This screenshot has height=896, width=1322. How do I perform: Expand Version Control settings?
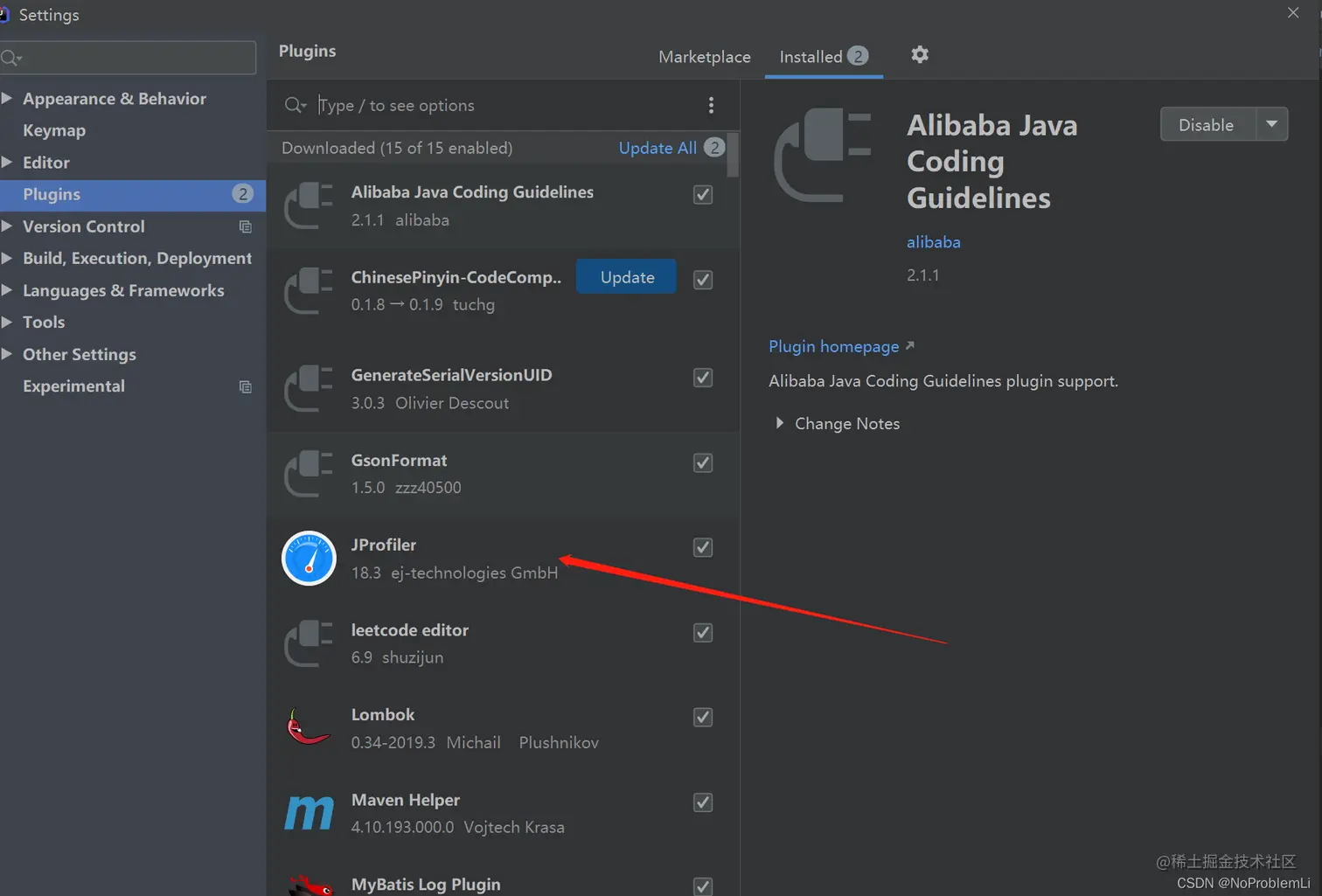tap(7, 226)
